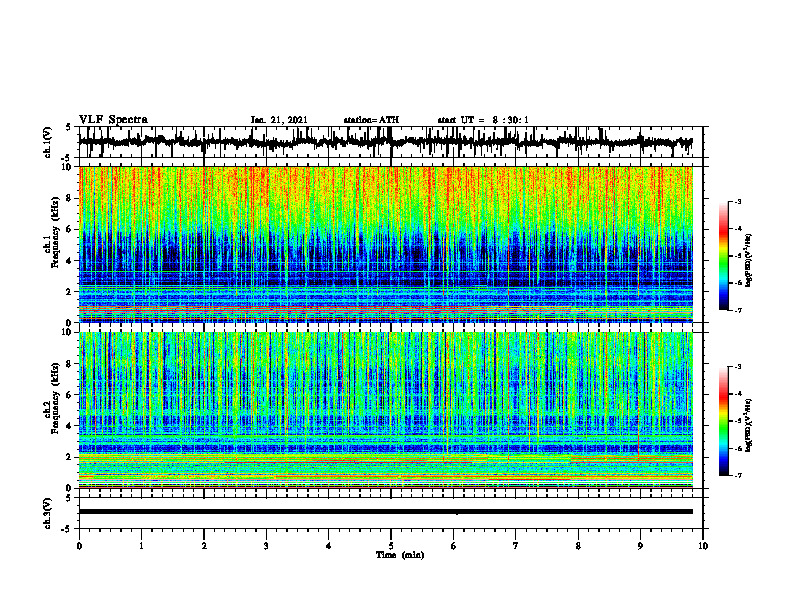Viewport: 792px width, 612px height.
Task: Click the "VLF Spectra" plot title
Action: point(113,119)
